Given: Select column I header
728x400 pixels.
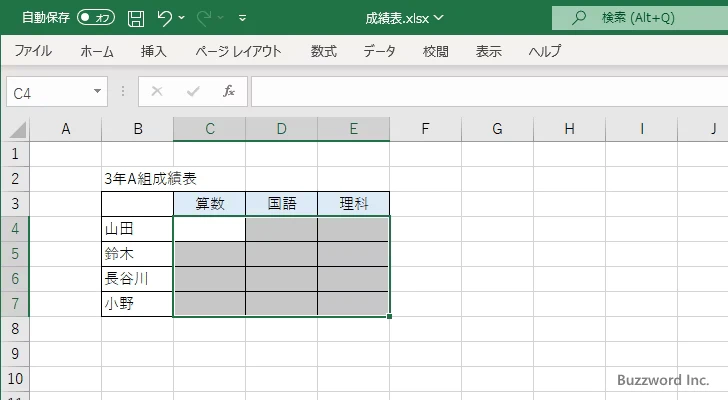Looking at the screenshot, I should (641, 129).
